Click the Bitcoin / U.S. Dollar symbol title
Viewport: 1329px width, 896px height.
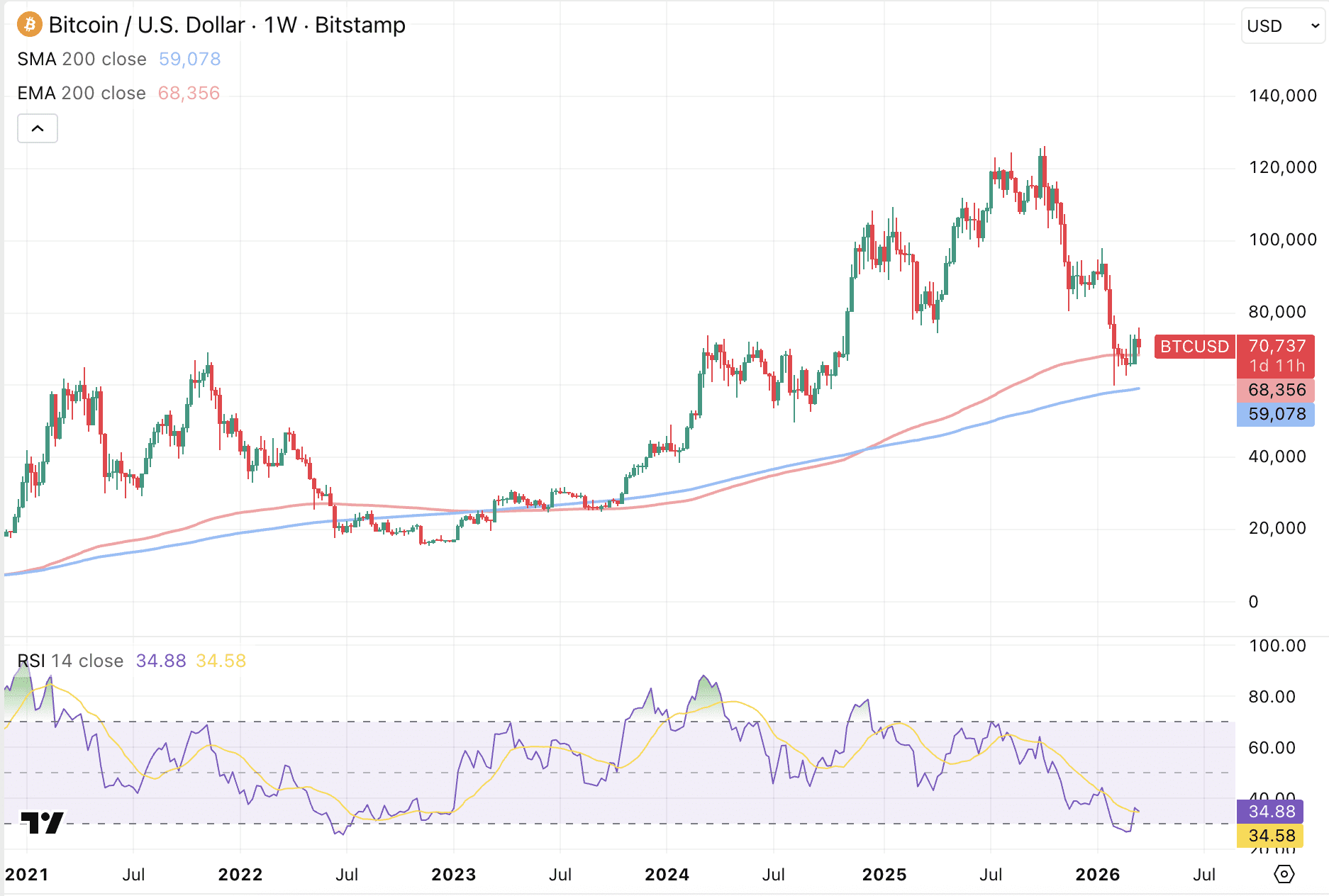[x=147, y=25]
